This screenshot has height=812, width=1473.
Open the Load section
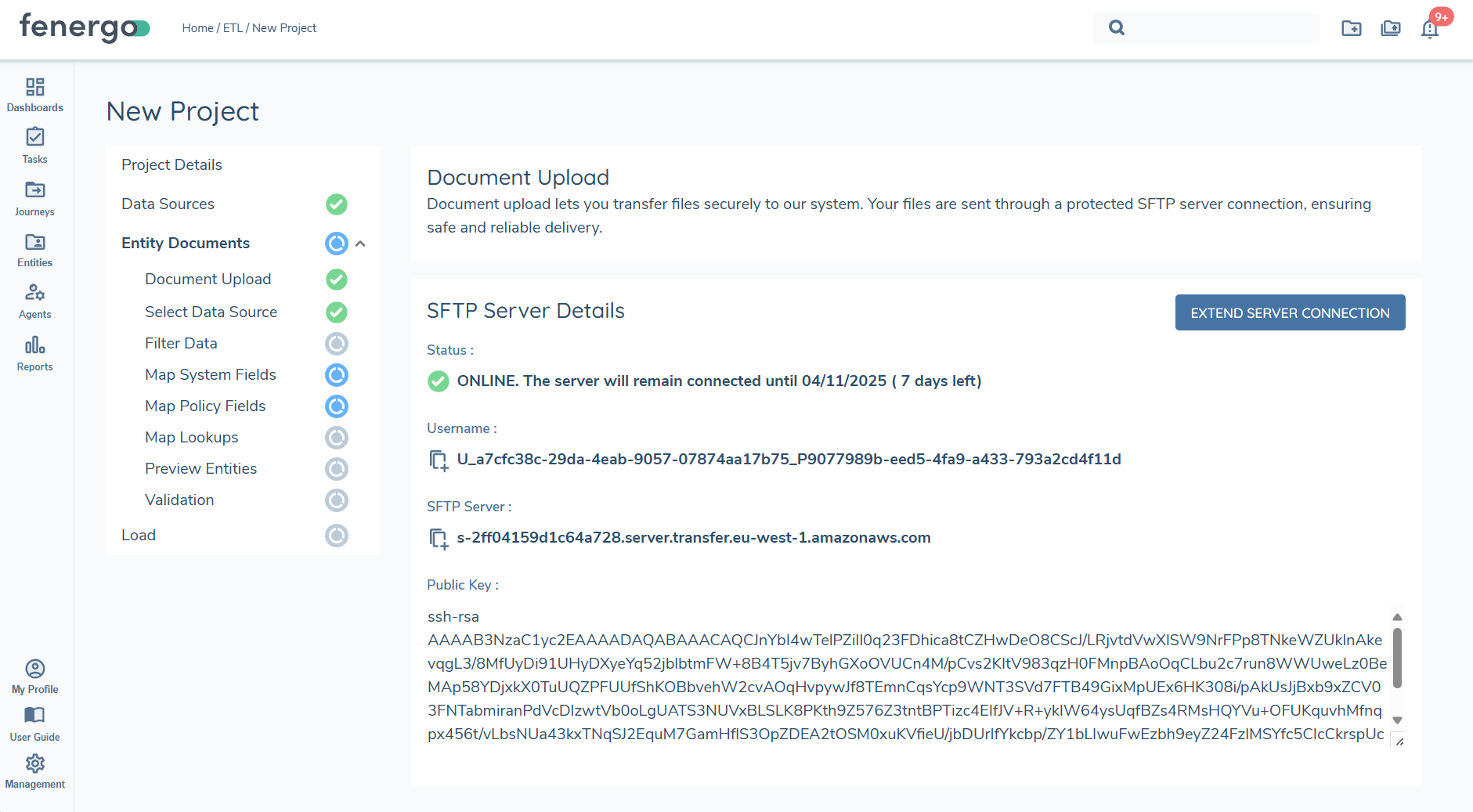(x=138, y=535)
